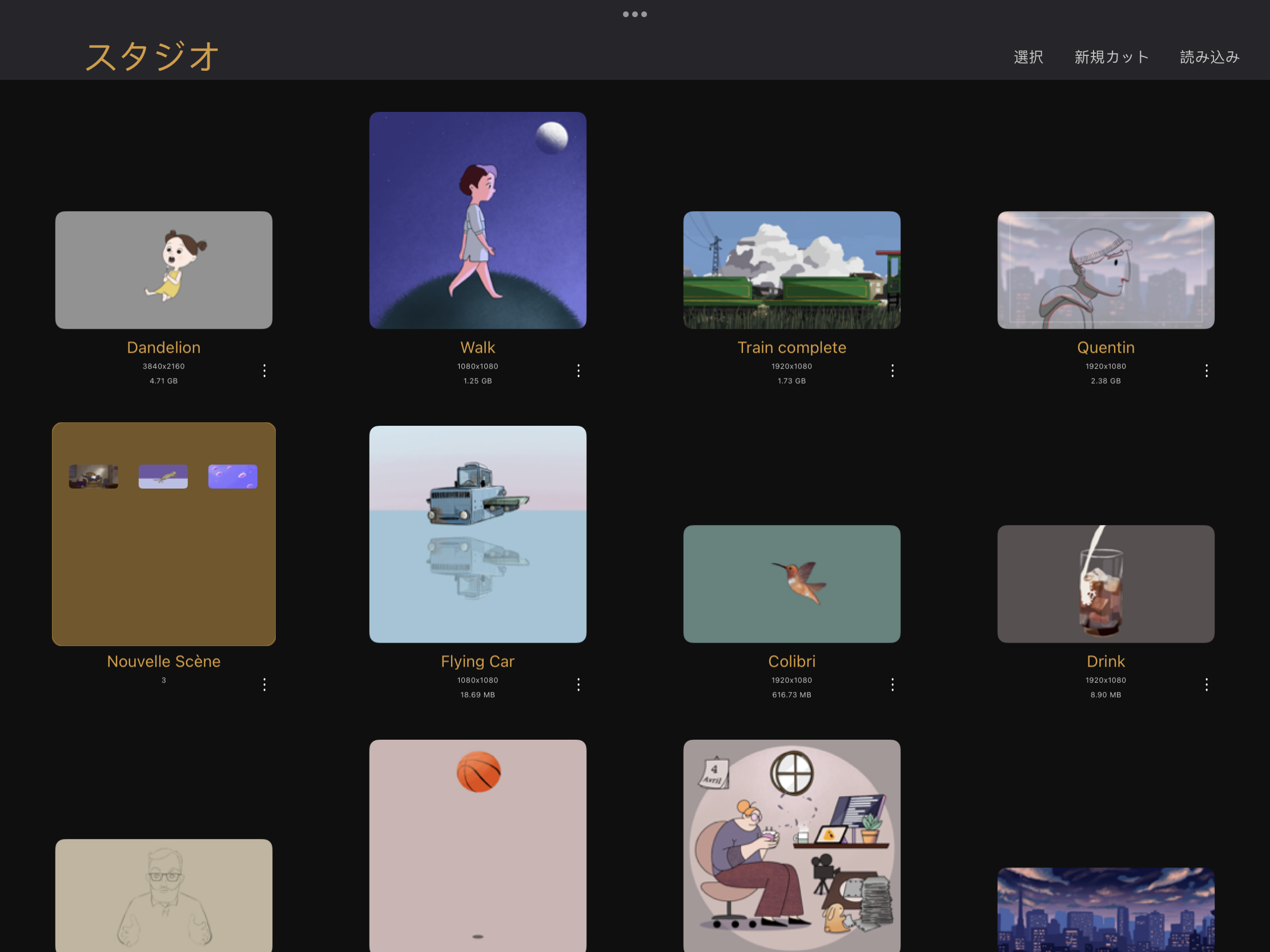This screenshot has height=952, width=1270.
Task: Open the Dandelion project thumbnail
Action: (x=164, y=271)
